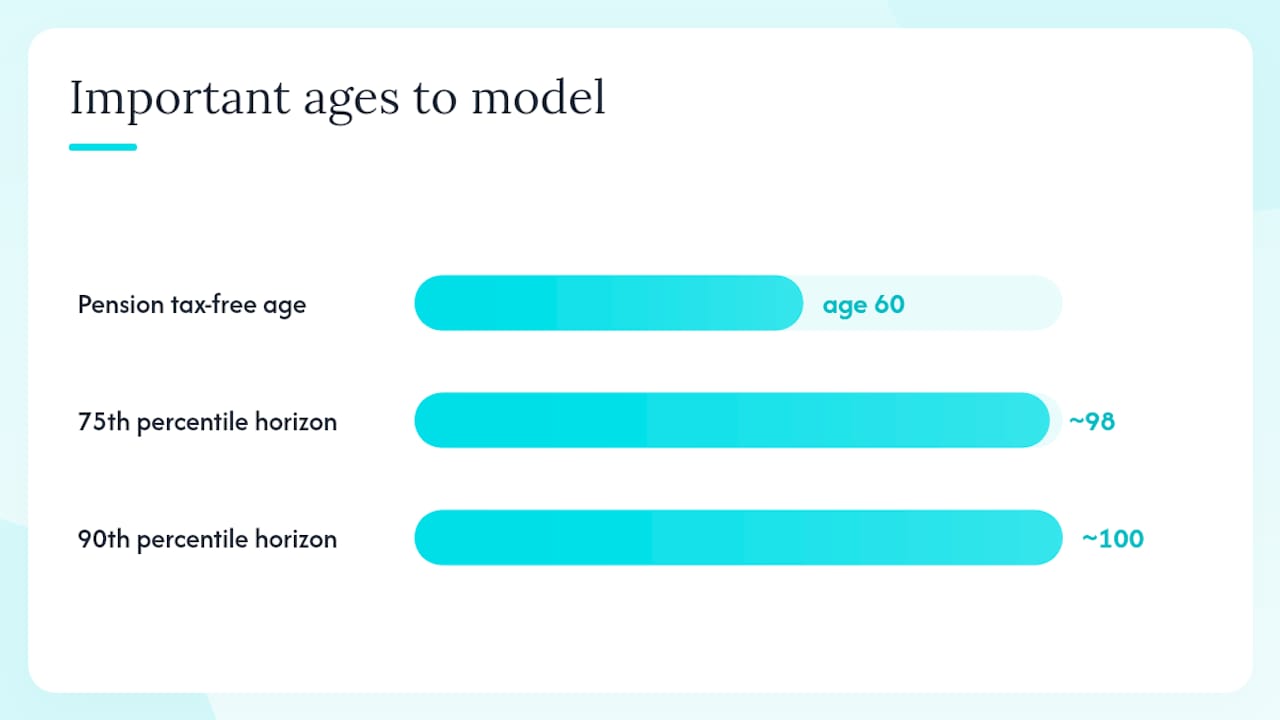Click "75th" in the second row label
The image size is (1280, 720).
point(104,421)
